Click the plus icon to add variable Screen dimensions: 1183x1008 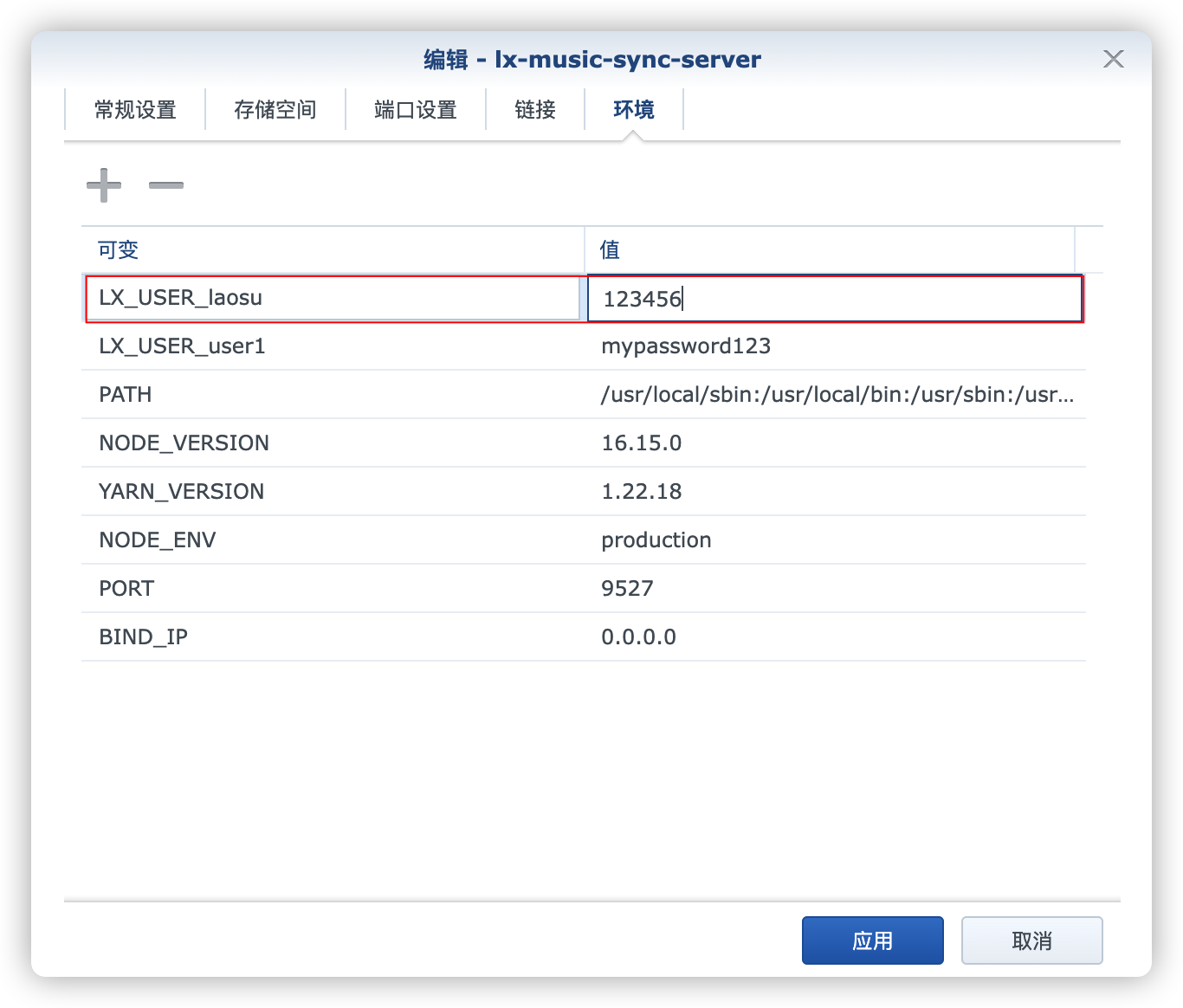104,185
